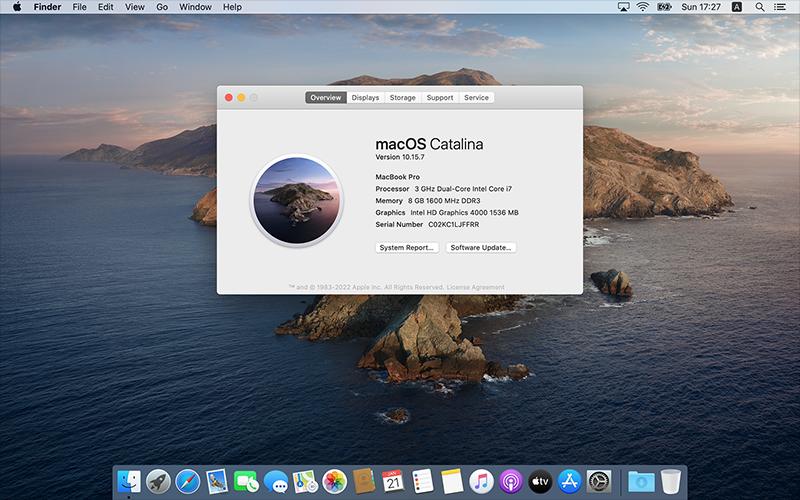Open the Apple menu

[x=17, y=7]
